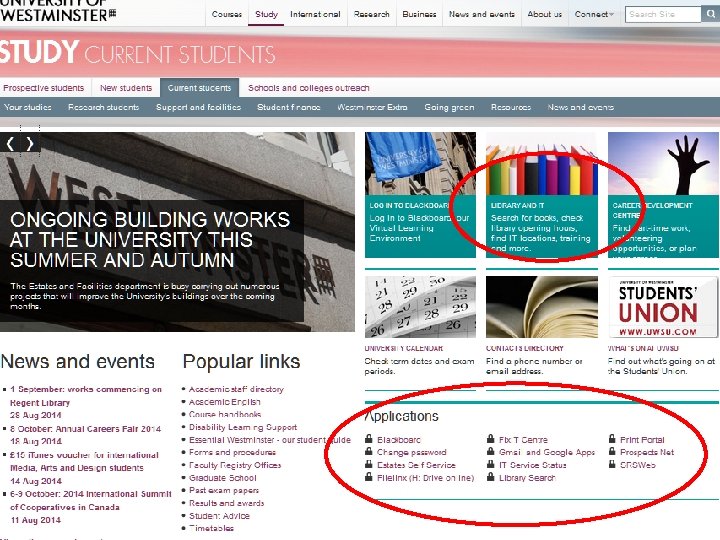The height and width of the screenshot is (540, 720).
Task: Open Academic staff directory link
Action: (236, 389)
